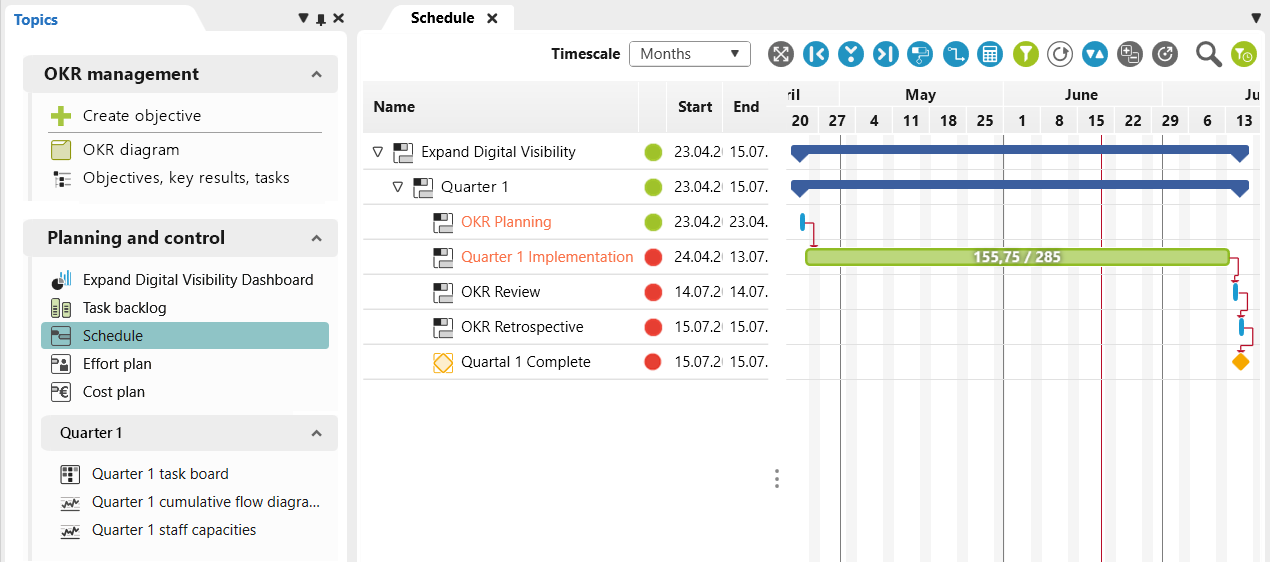Open Cost plan
The width and height of the screenshot is (1270, 562).
click(114, 392)
